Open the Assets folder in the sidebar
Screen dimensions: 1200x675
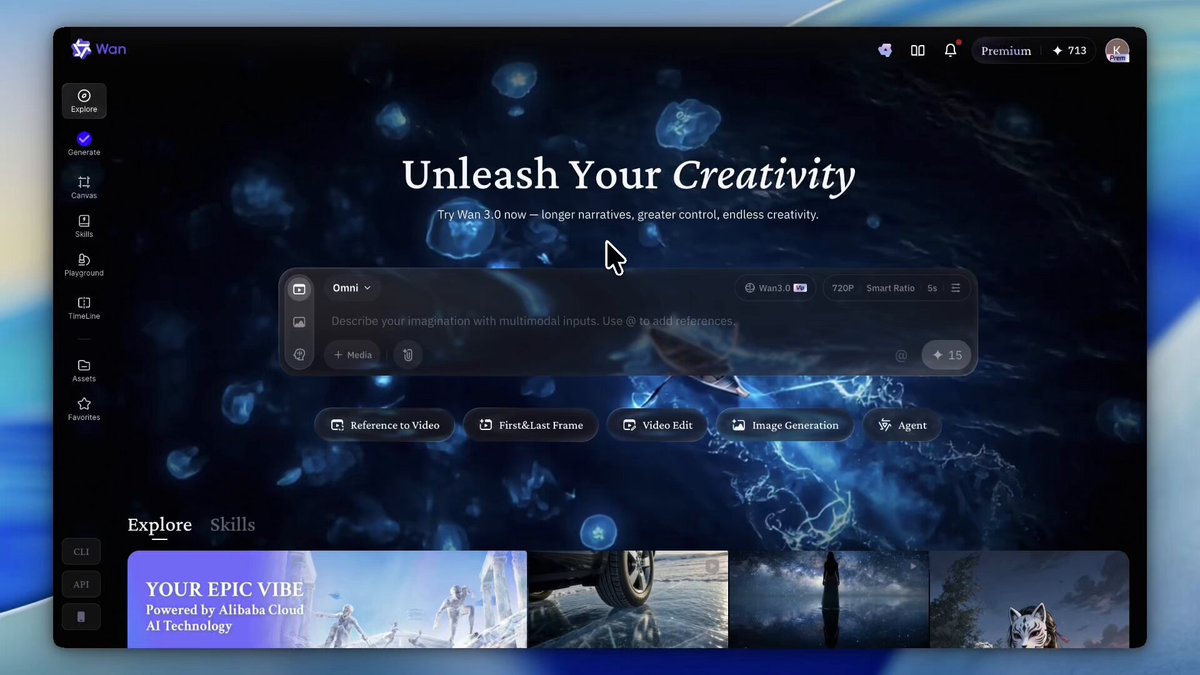click(84, 370)
